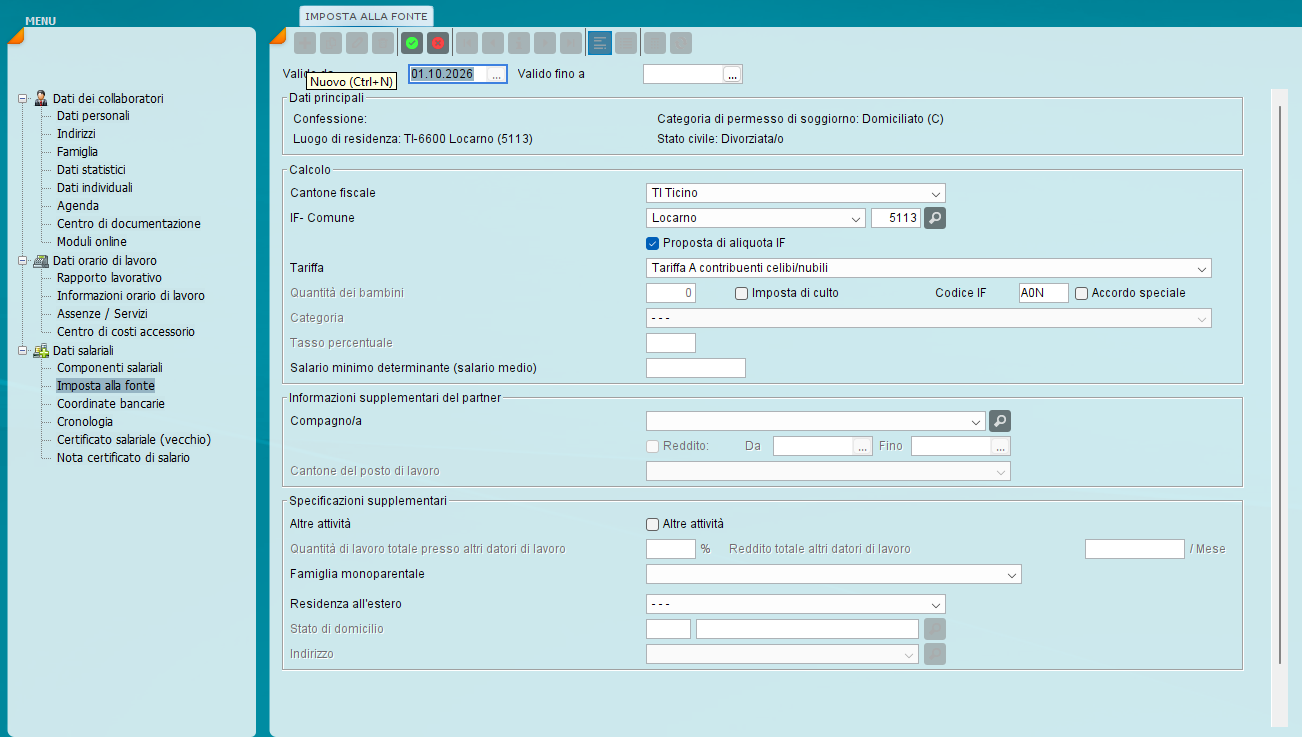1302x737 pixels.
Task: Open Coordinate bancarie tree item
Action: pos(111,404)
